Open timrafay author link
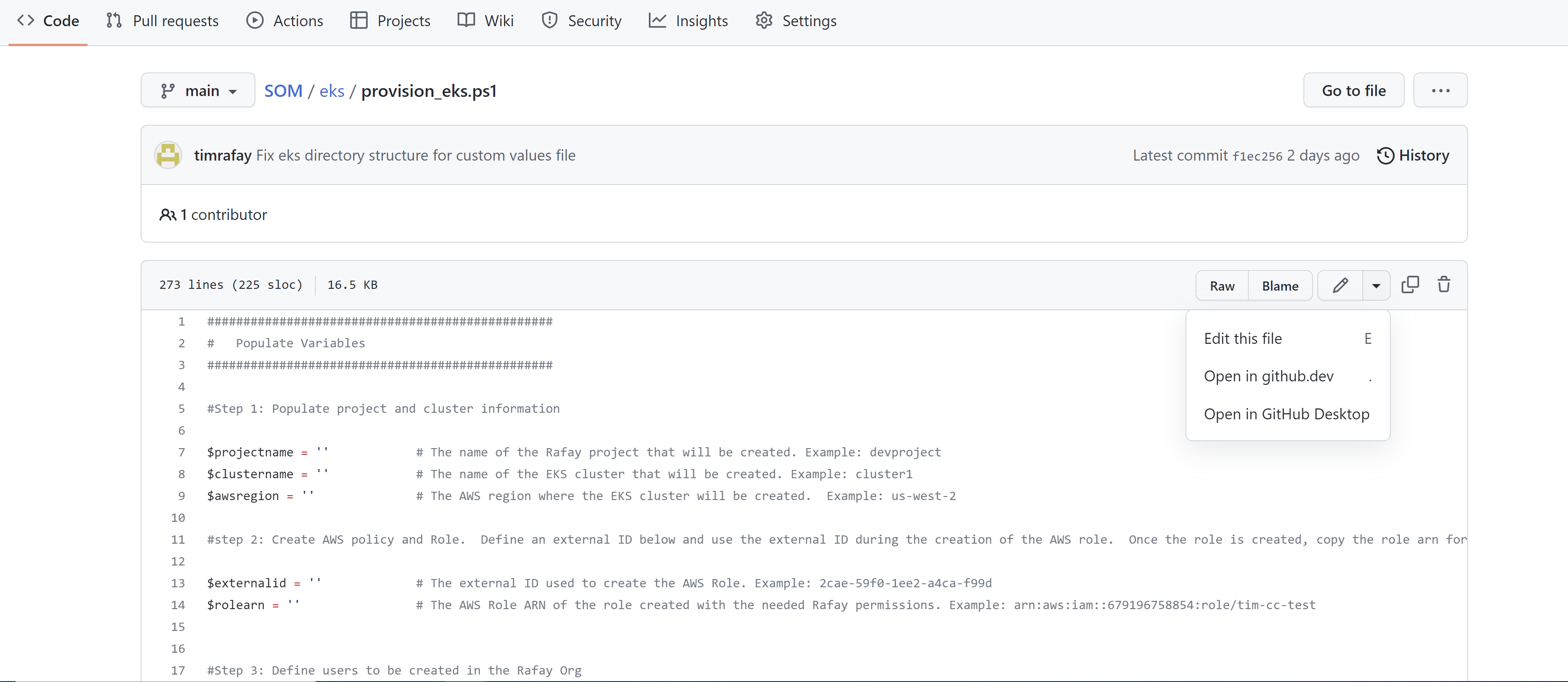 tap(223, 155)
